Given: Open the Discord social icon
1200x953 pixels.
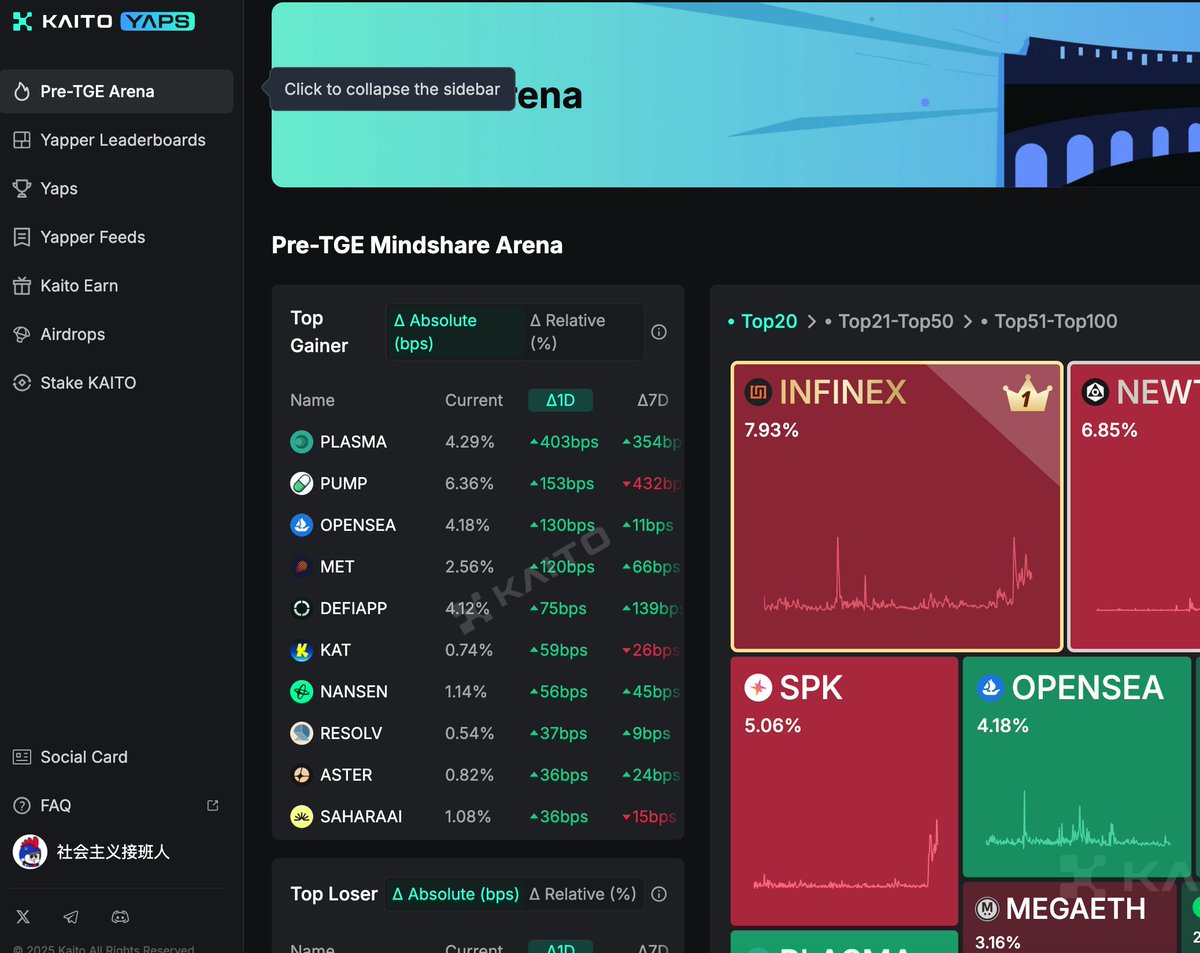Looking at the screenshot, I should [120, 916].
